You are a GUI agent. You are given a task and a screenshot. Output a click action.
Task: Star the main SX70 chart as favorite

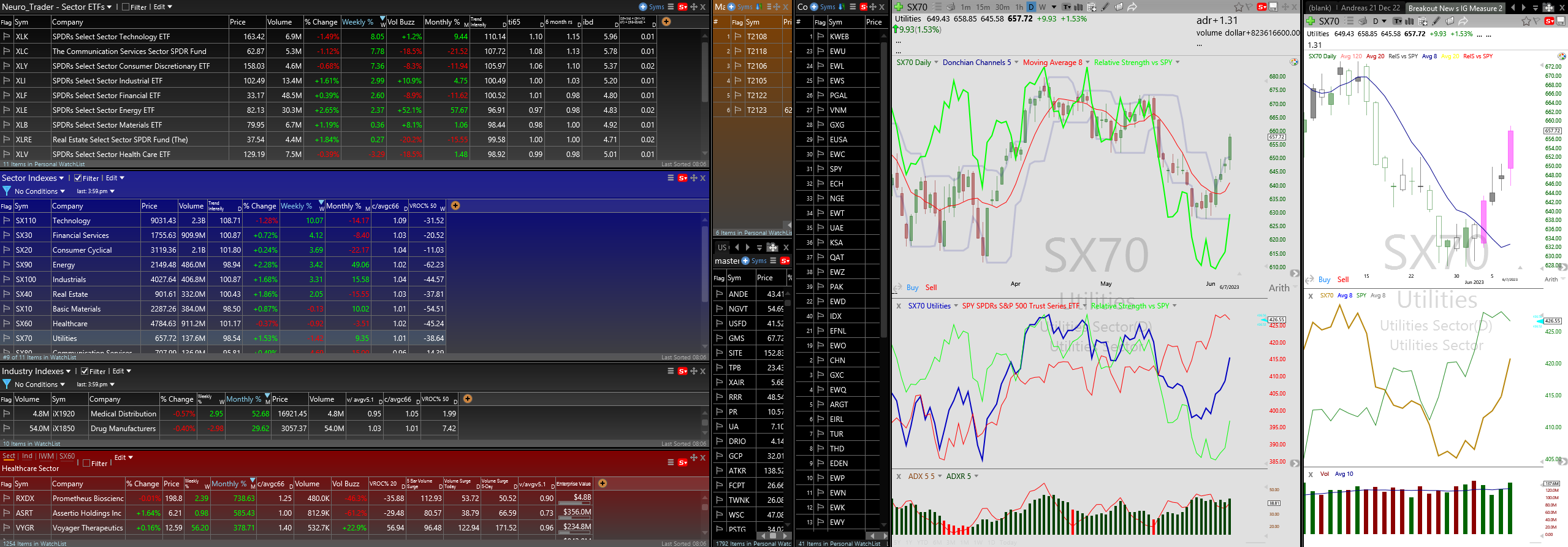[x=1239, y=7]
